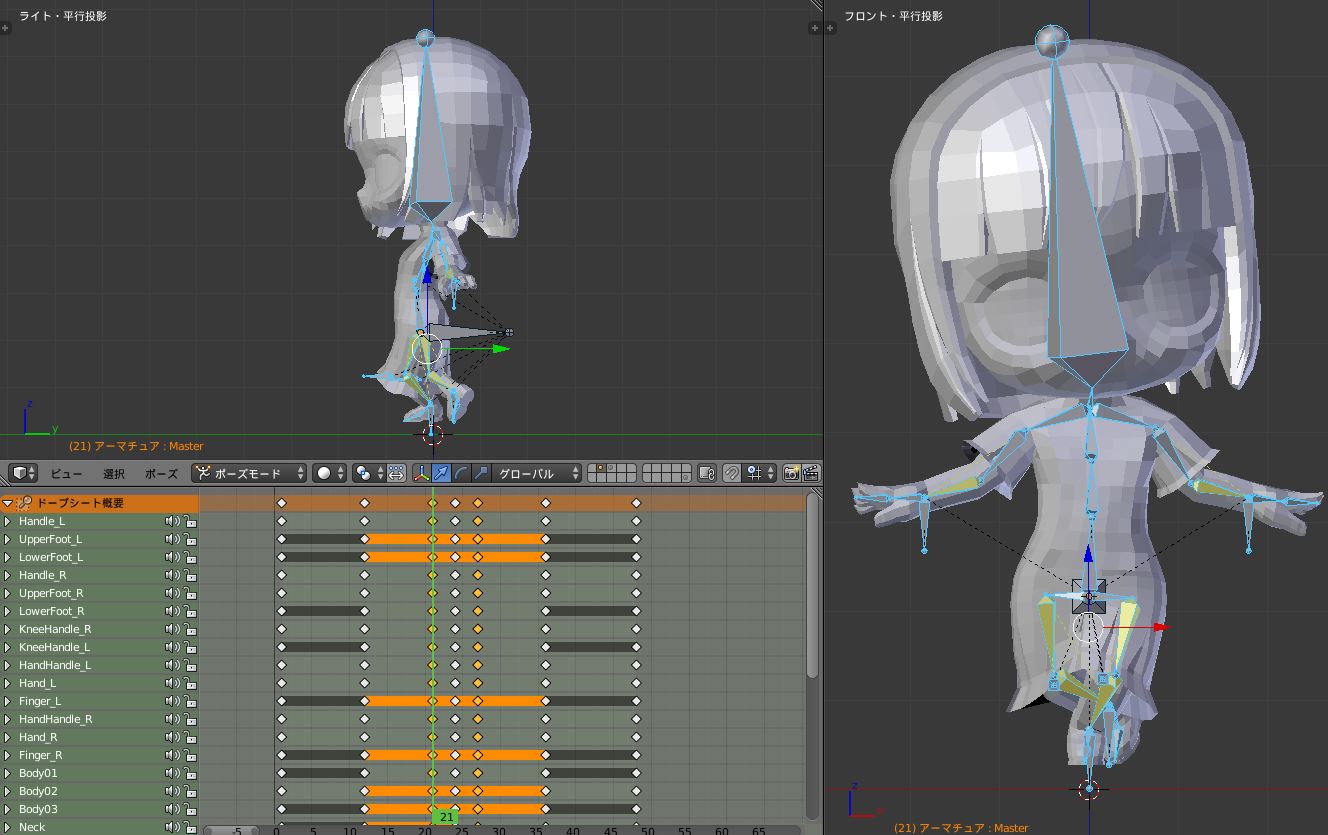Open the ビュー menu

click(67, 473)
